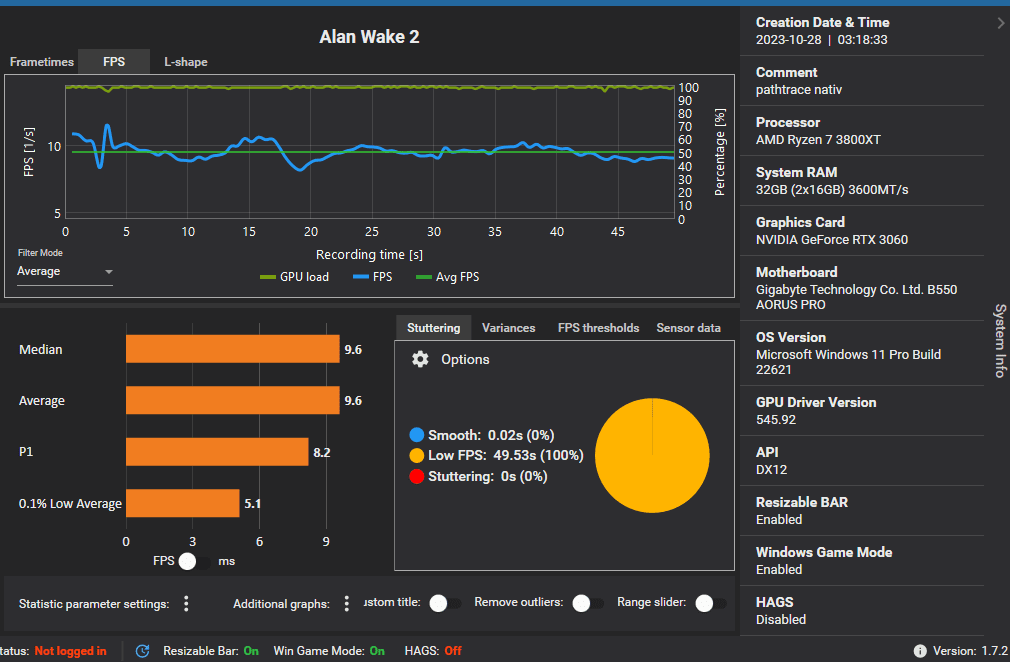The image size is (1010, 662).
Task: Collapse System Info panel with chevron
Action: [x=1000, y=23]
